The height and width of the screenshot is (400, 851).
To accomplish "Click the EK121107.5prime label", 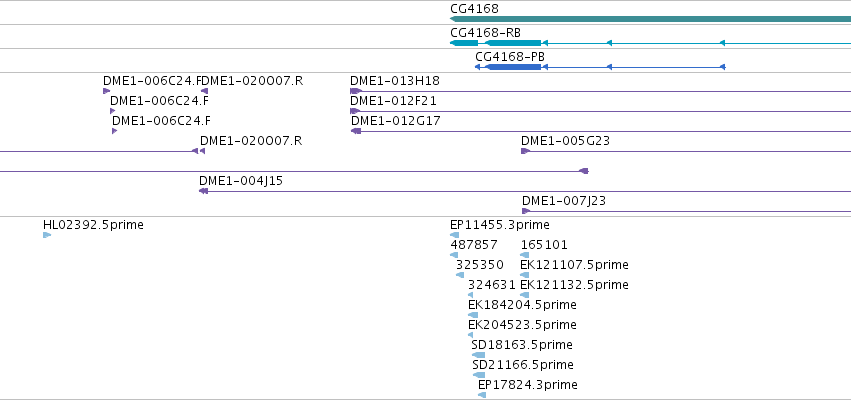I will point(574,265).
